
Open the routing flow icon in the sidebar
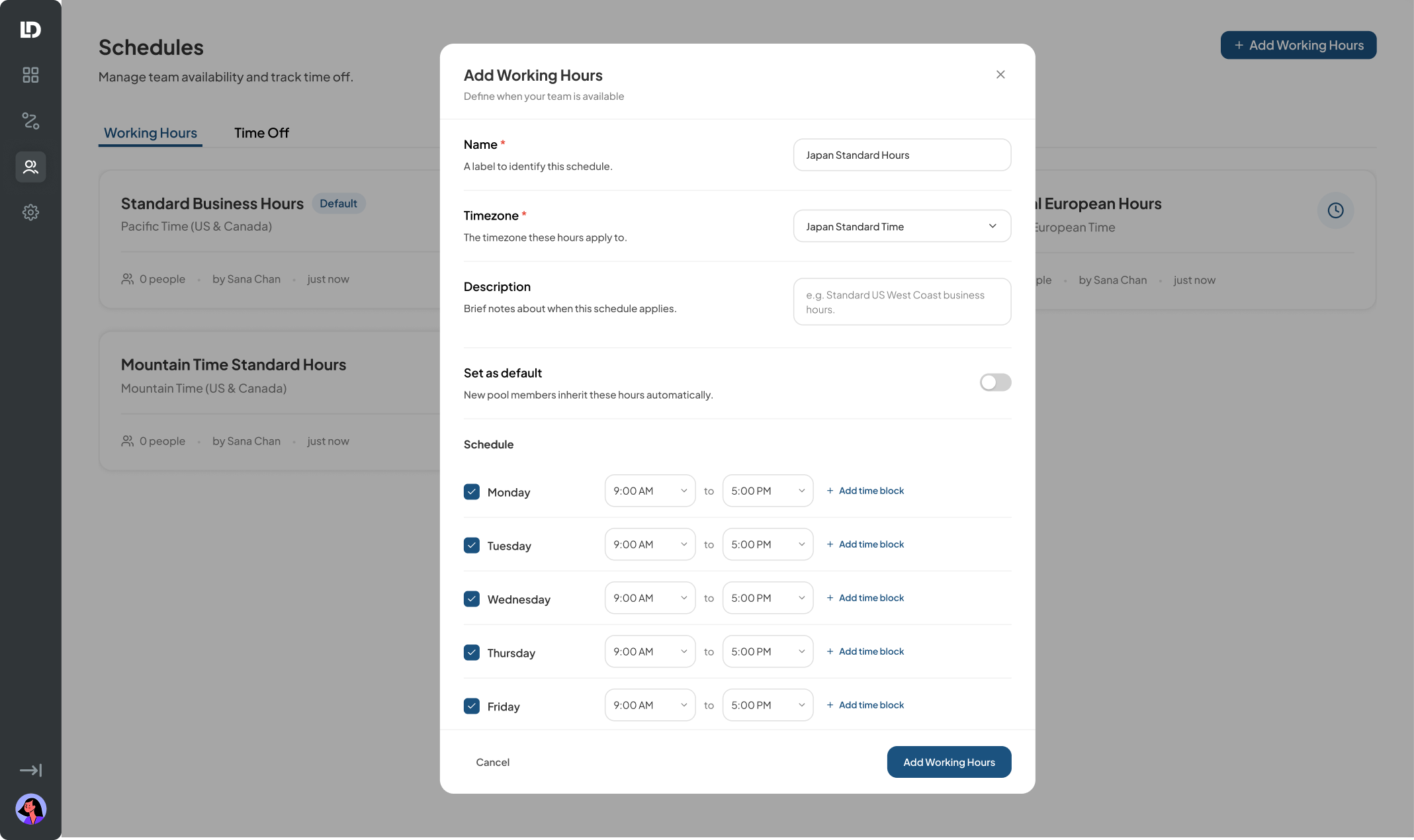pos(30,120)
